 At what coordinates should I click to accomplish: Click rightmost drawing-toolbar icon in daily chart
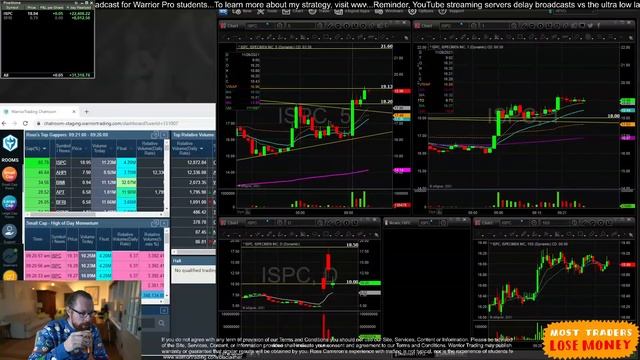tap(376, 234)
